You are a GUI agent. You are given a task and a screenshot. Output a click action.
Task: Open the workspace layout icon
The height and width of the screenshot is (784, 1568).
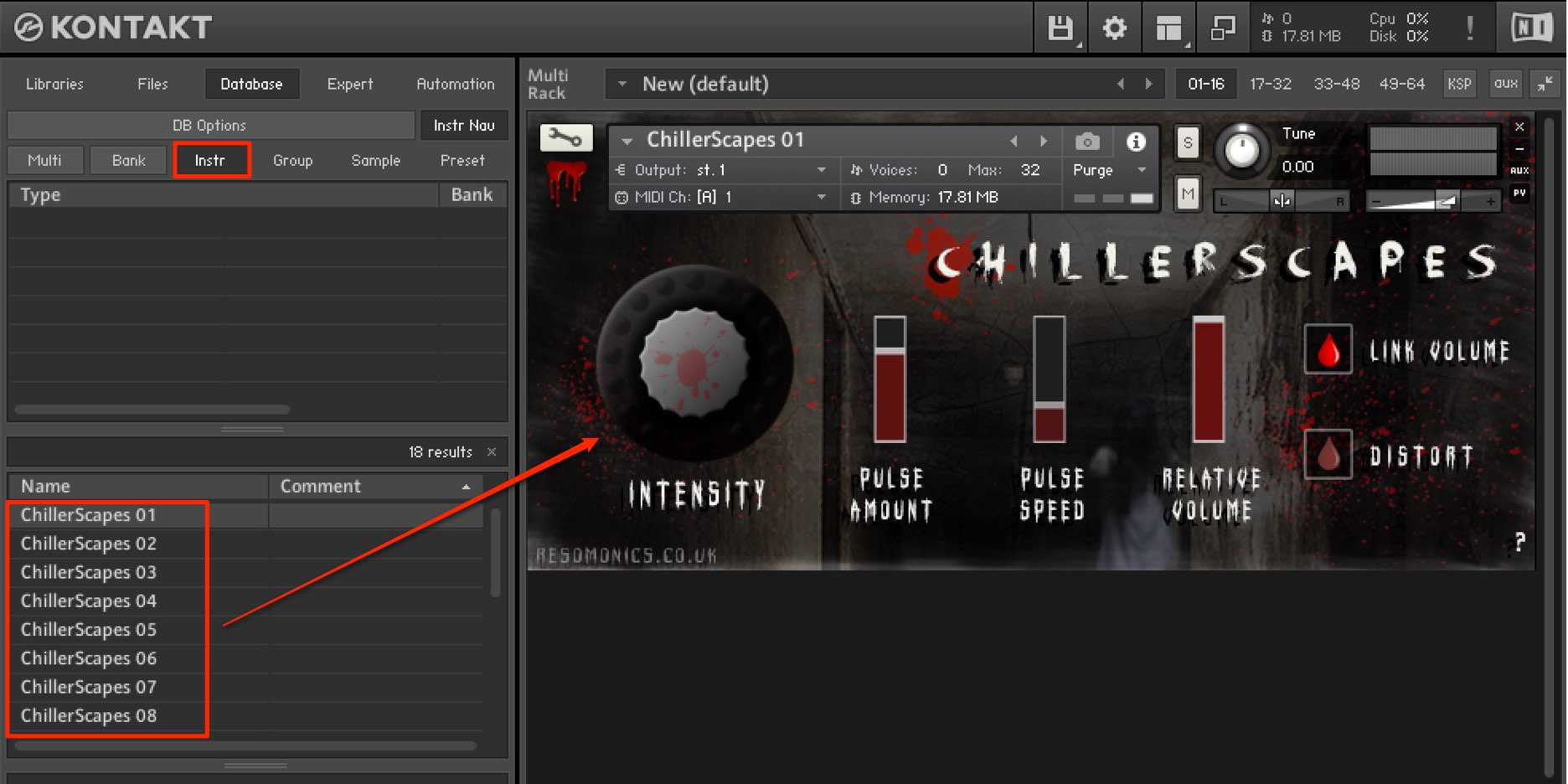[1168, 28]
